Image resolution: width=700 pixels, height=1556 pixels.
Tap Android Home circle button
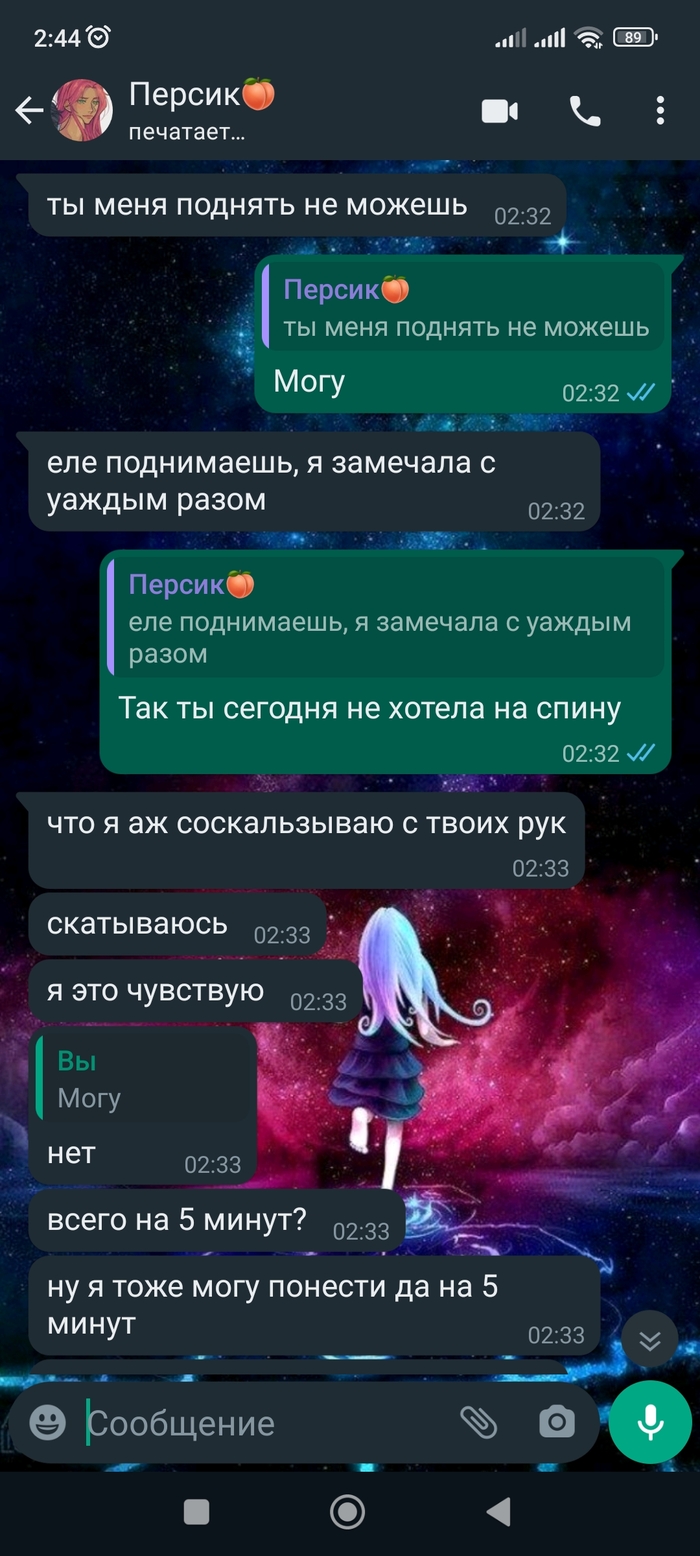pyautogui.click(x=348, y=1511)
